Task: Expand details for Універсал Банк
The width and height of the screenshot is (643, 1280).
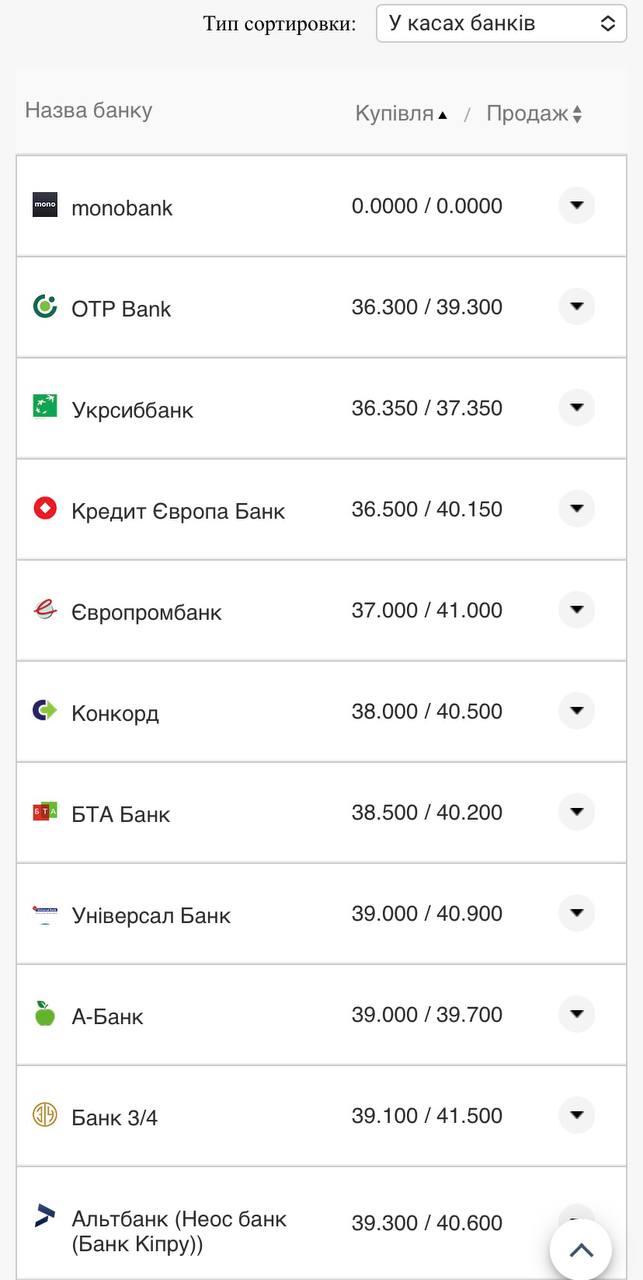Action: pos(577,913)
